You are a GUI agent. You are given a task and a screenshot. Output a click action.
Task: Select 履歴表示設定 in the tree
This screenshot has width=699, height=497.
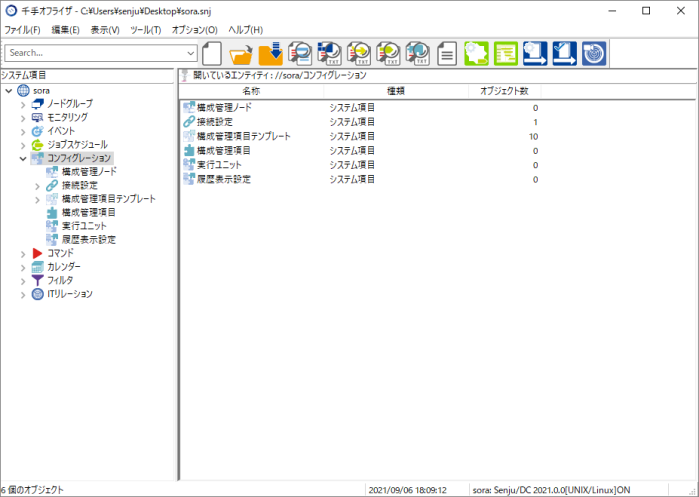coord(89,240)
